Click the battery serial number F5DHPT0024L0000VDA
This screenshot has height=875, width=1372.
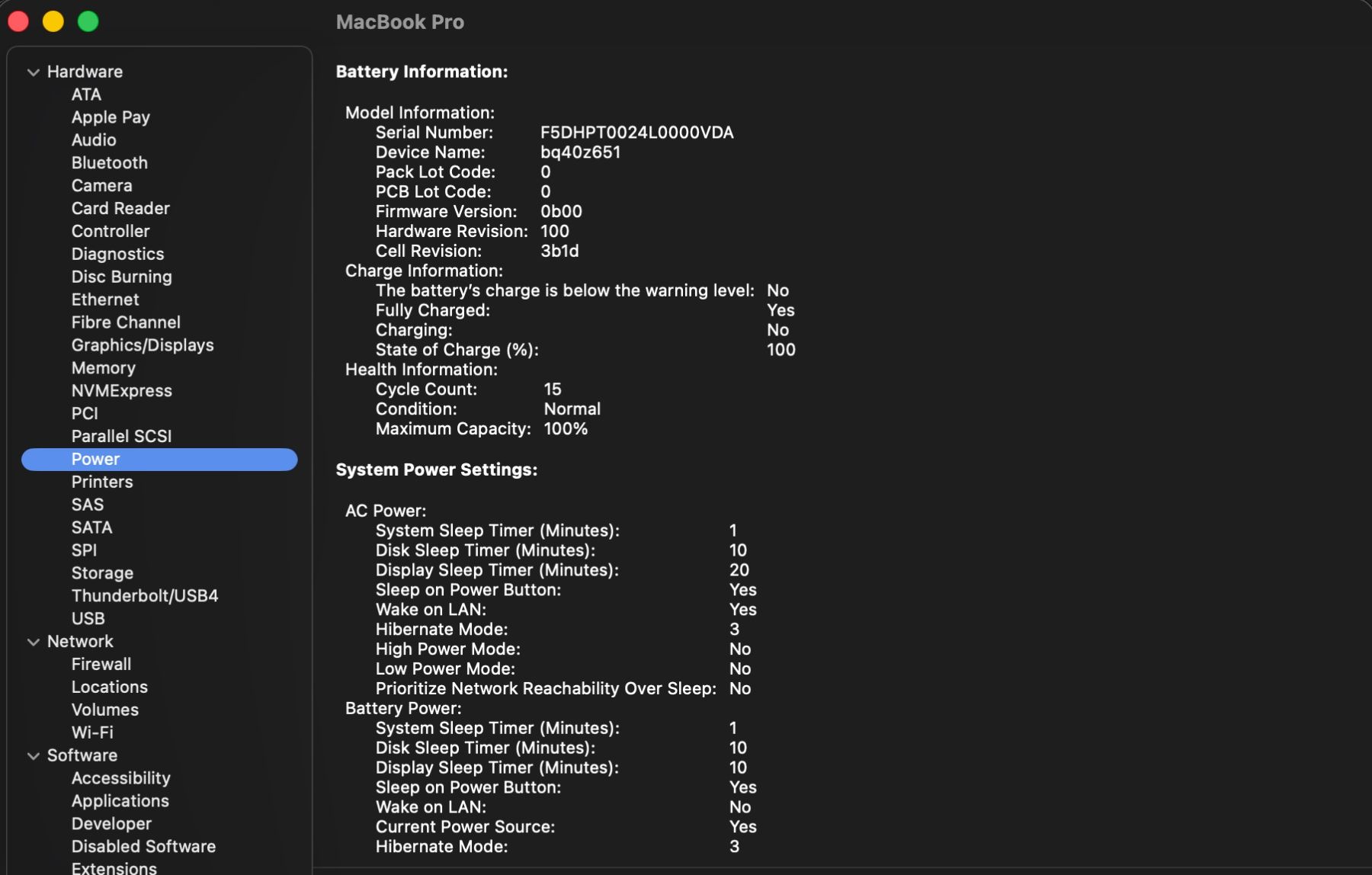(x=637, y=133)
